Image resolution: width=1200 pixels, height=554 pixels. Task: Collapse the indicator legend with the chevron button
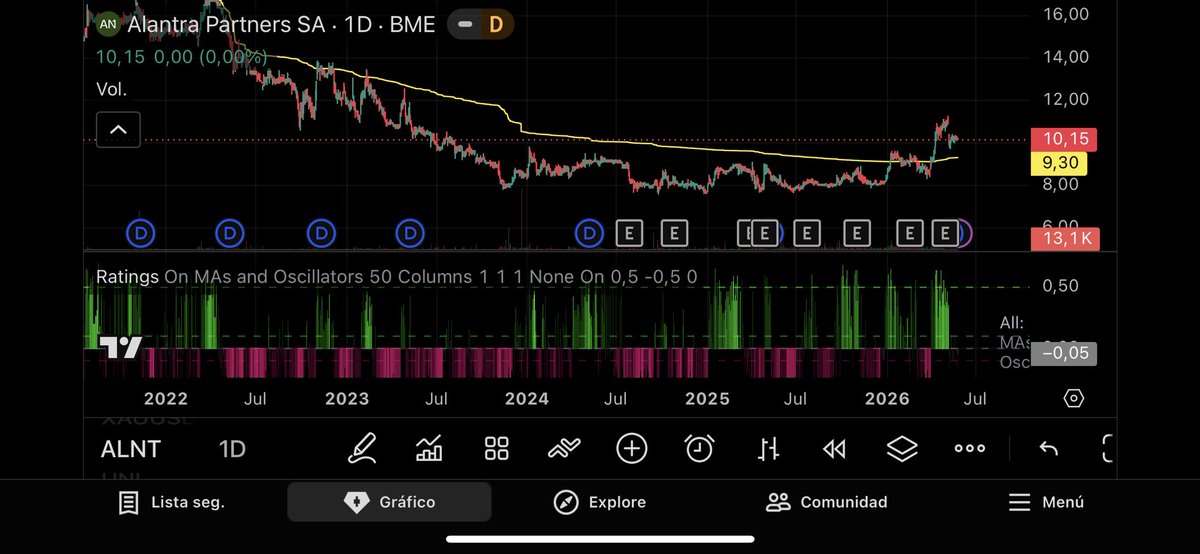click(x=118, y=129)
